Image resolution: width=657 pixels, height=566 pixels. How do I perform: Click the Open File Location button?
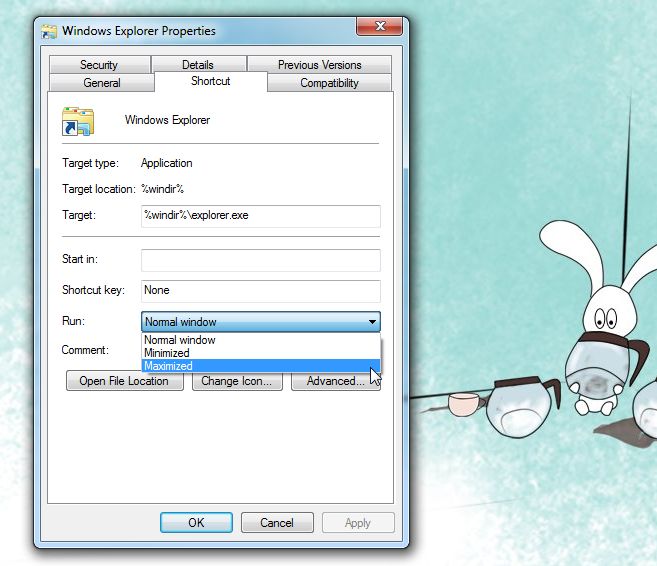coord(124,381)
